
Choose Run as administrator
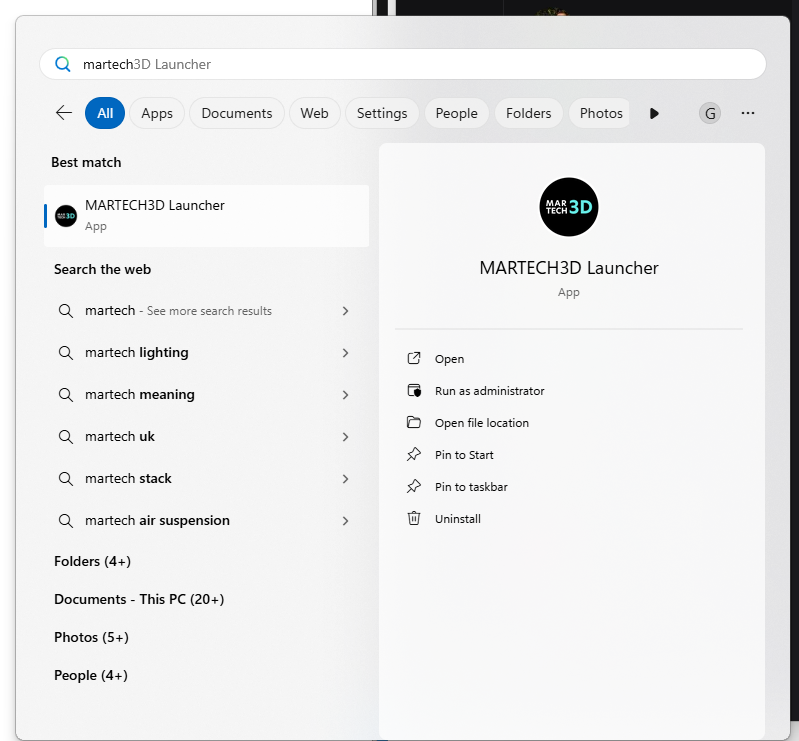pyautogui.click(x=490, y=391)
